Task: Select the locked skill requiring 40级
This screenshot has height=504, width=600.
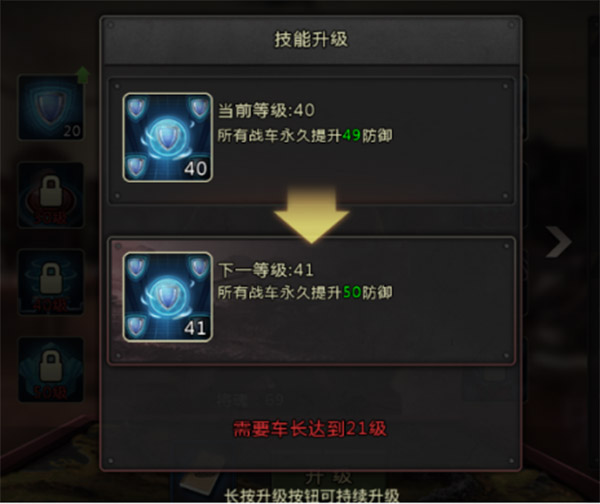Action: tap(51, 282)
